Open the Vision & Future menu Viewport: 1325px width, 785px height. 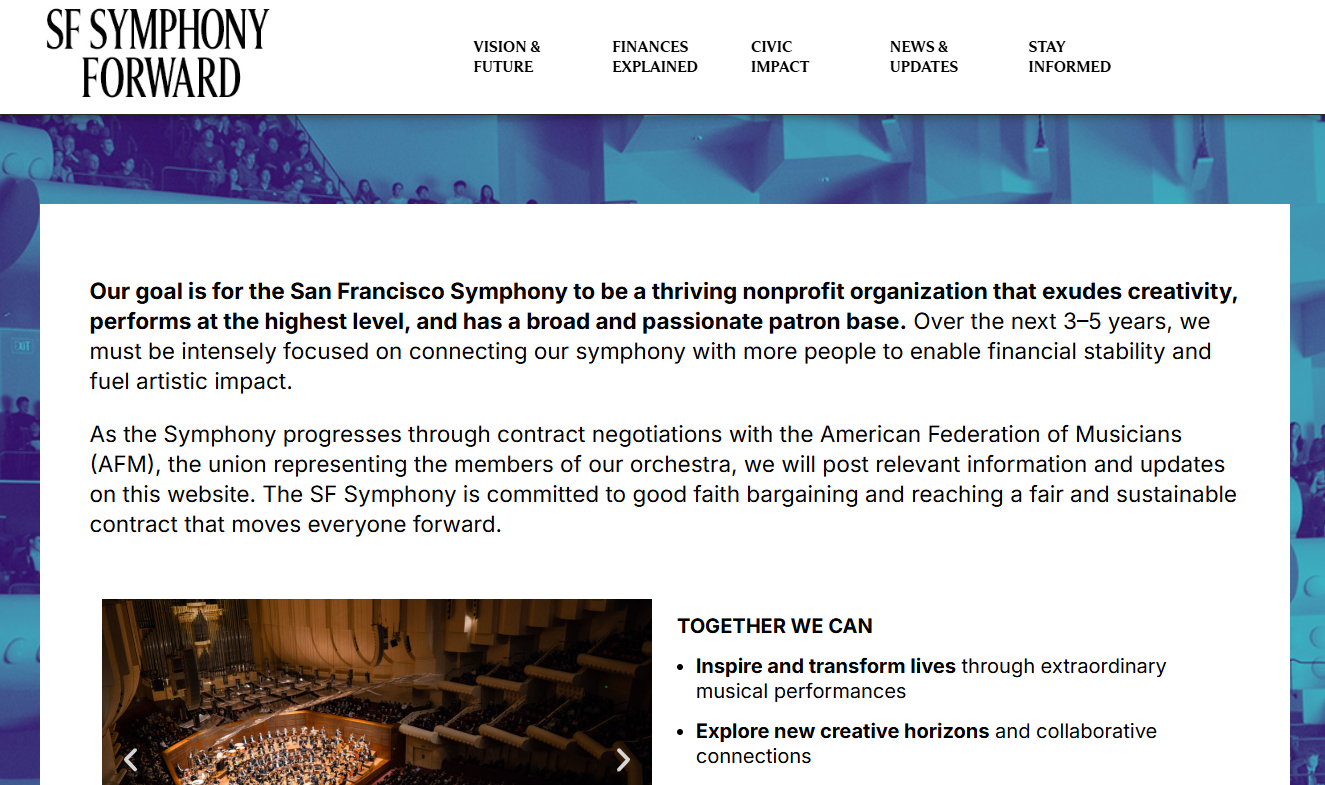(x=507, y=57)
